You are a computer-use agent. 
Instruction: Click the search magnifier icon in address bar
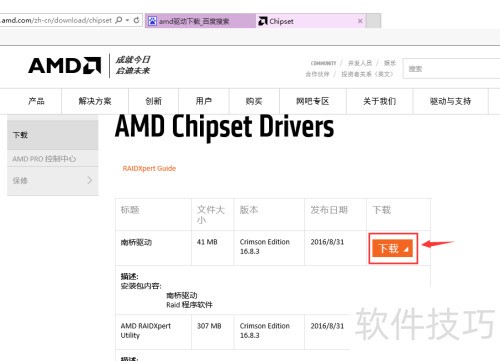point(118,20)
